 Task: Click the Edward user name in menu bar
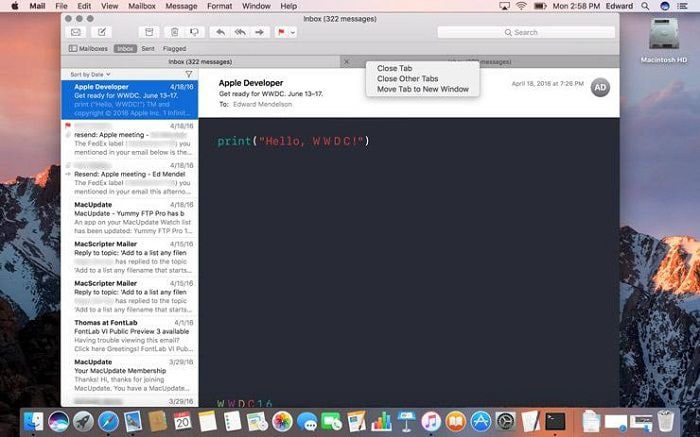tap(619, 6)
